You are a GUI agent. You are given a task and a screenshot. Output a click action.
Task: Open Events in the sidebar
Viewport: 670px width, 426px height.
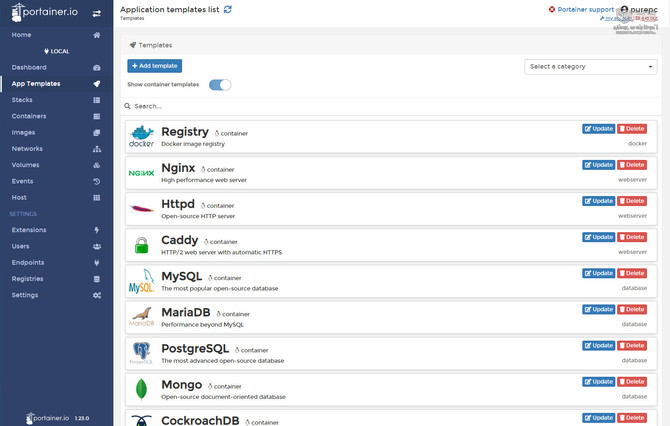(23, 181)
